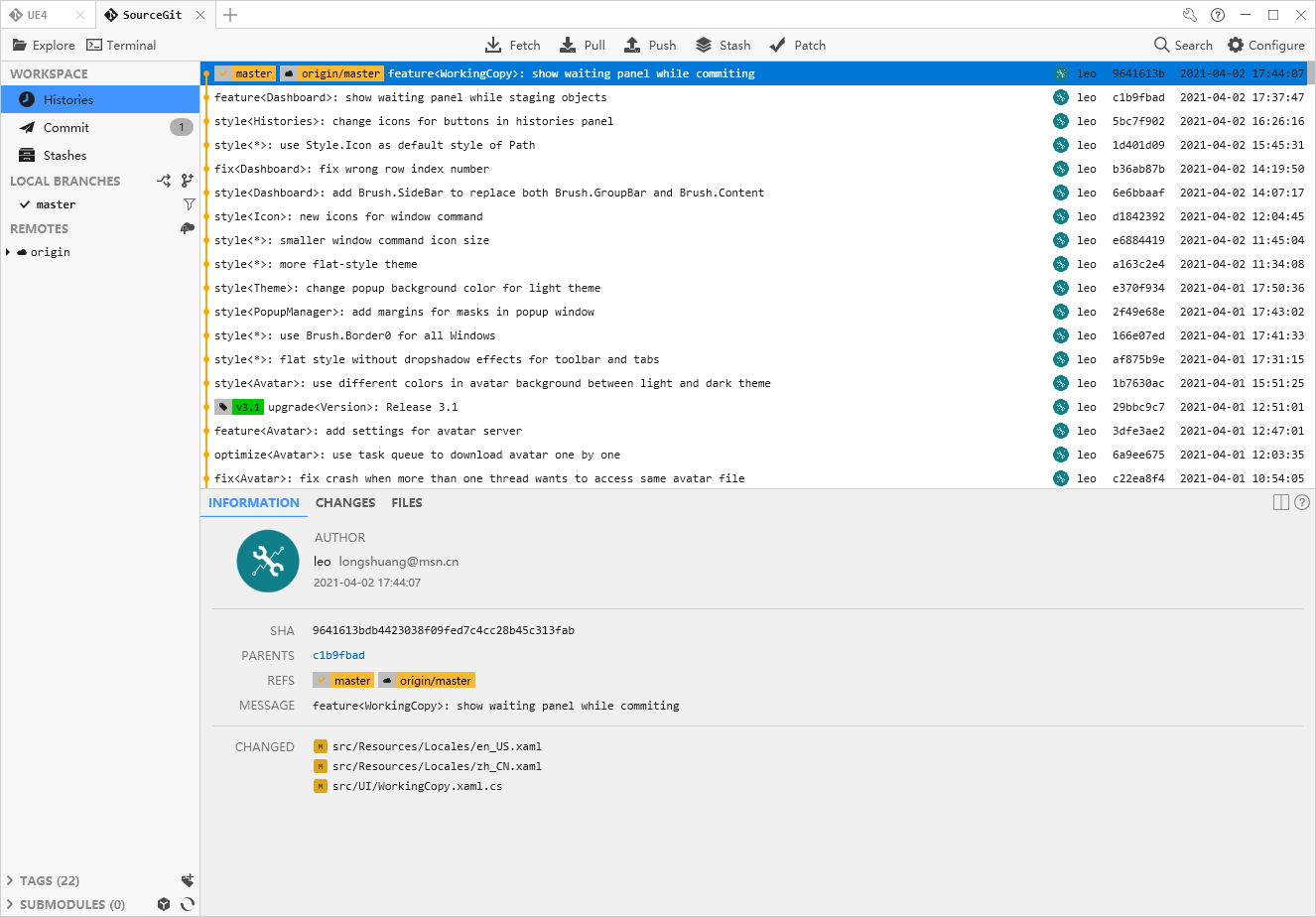
Task: Open the Terminal from the toolbar
Action: click(x=121, y=45)
